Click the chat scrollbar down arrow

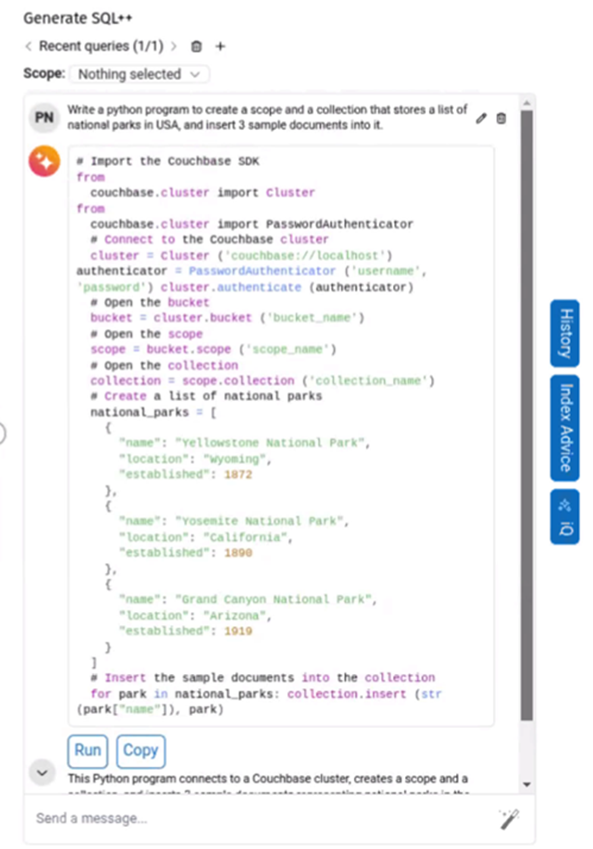[x=526, y=785]
